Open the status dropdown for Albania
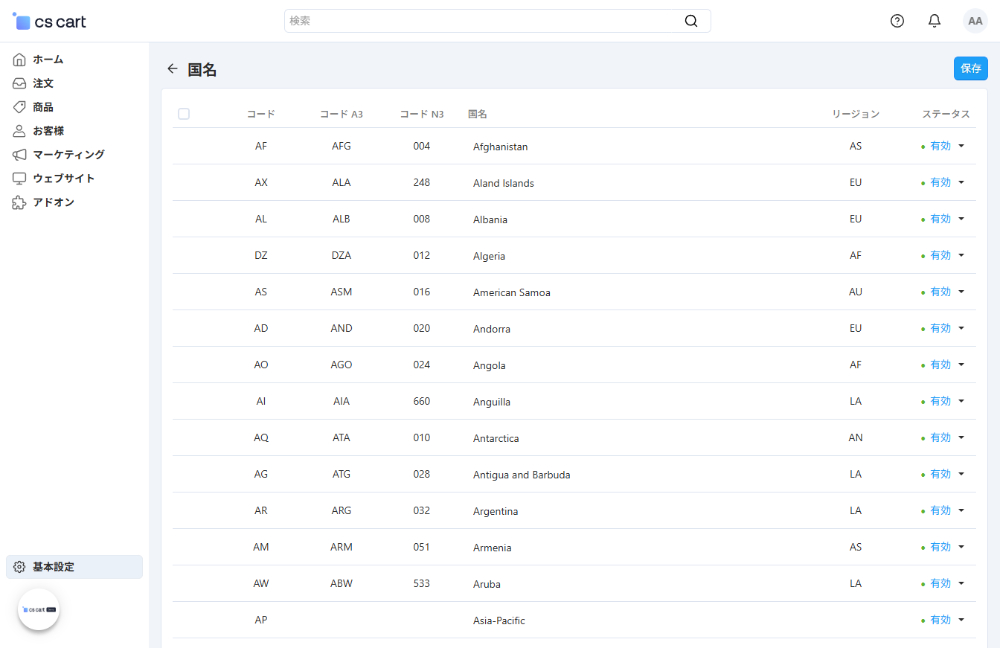The height and width of the screenshot is (648, 1000). pos(961,219)
